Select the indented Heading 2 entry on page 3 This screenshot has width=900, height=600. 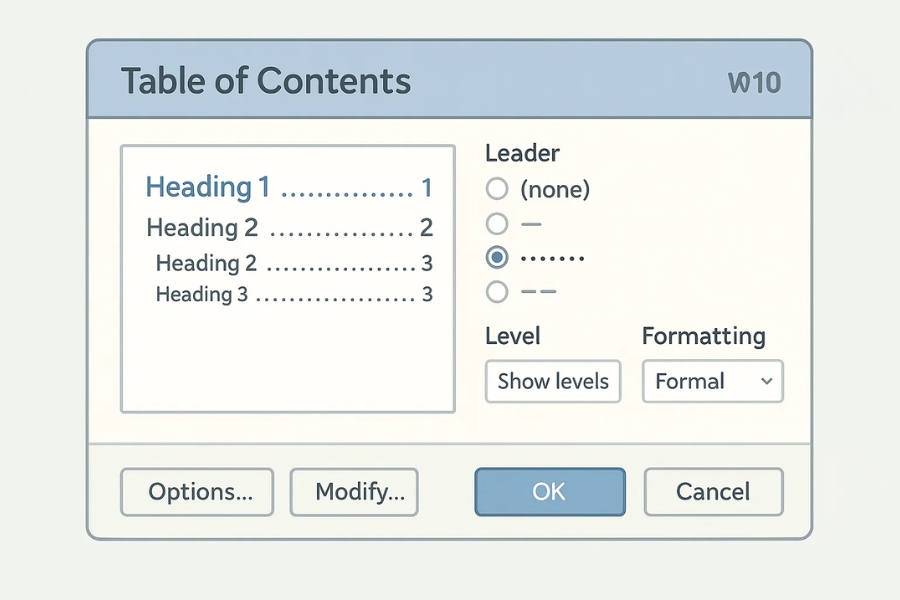pos(206,264)
